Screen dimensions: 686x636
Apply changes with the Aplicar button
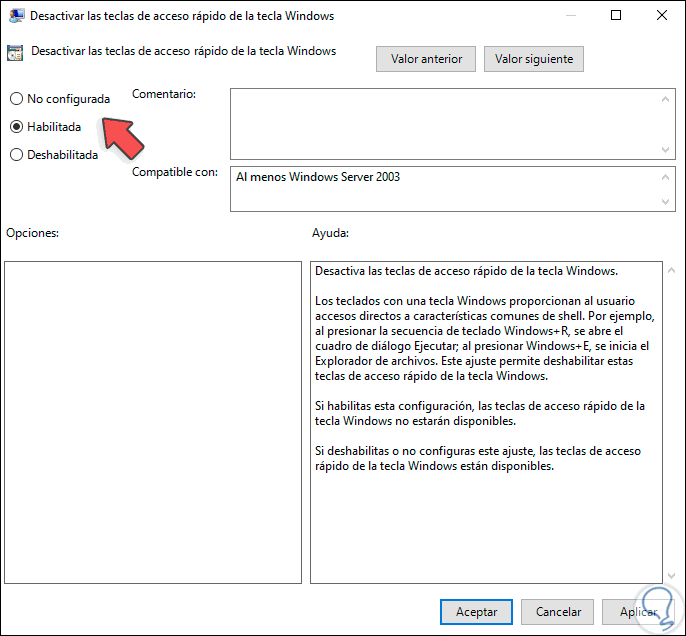638,612
